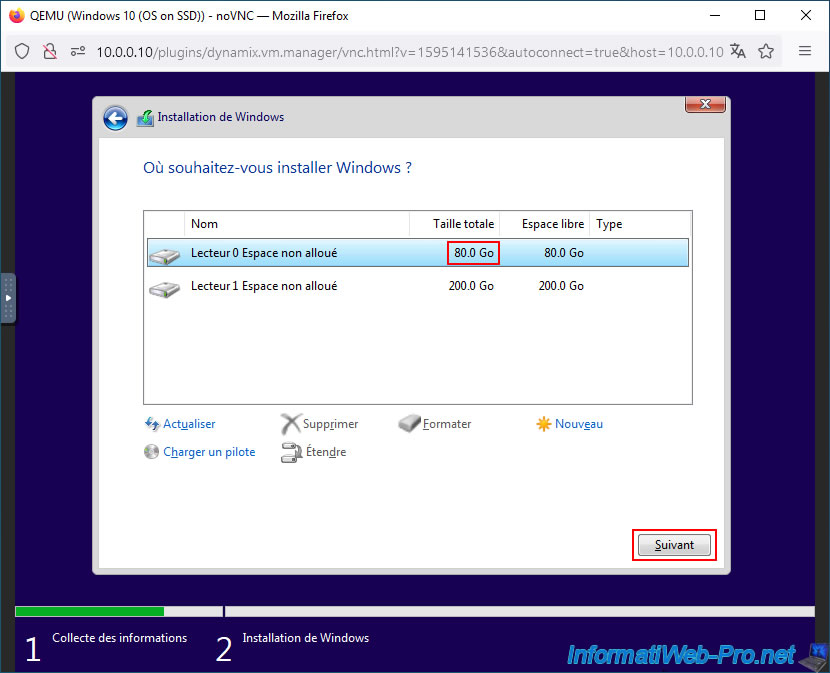Click the Actualiser refresh icon

pos(152,424)
